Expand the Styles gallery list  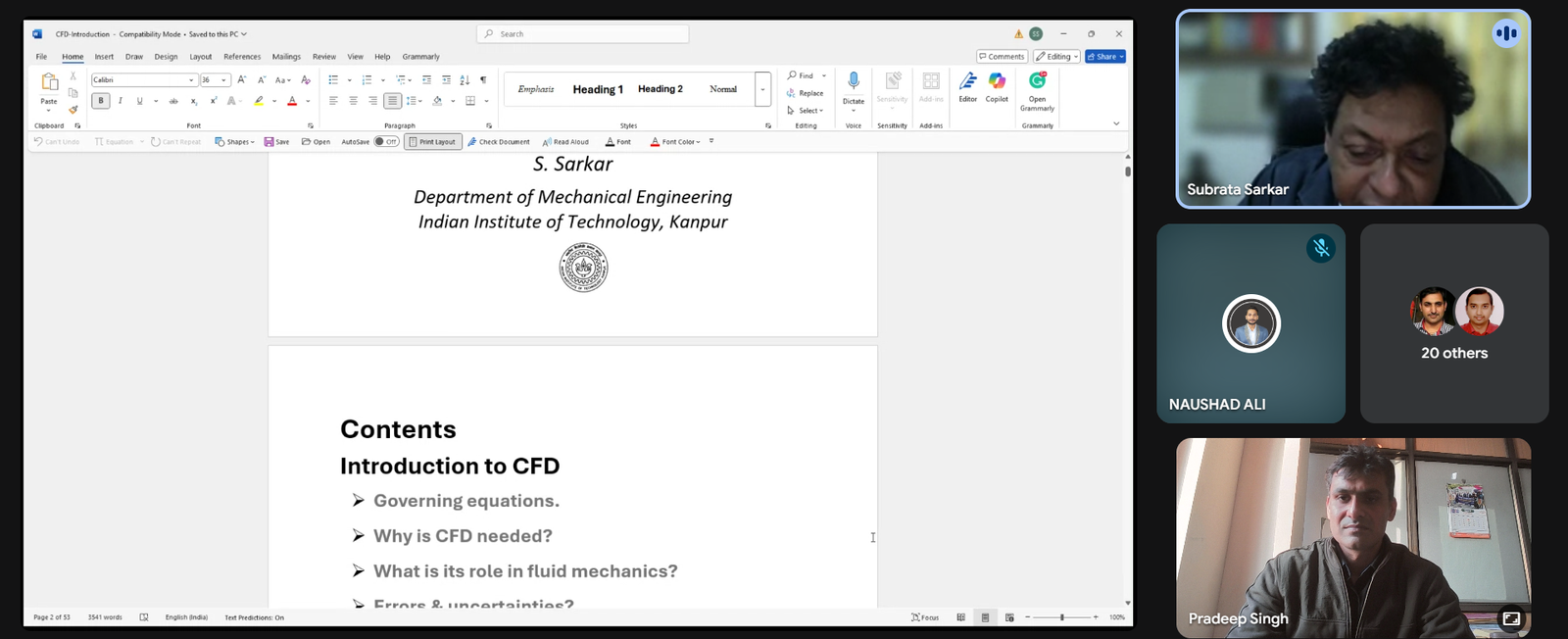click(762, 90)
